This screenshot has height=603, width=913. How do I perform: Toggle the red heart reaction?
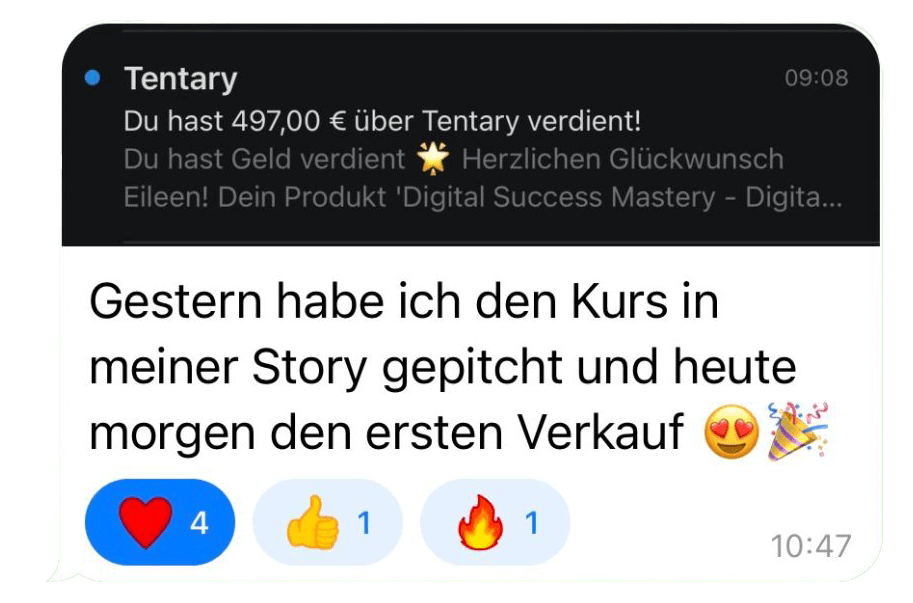(x=160, y=522)
